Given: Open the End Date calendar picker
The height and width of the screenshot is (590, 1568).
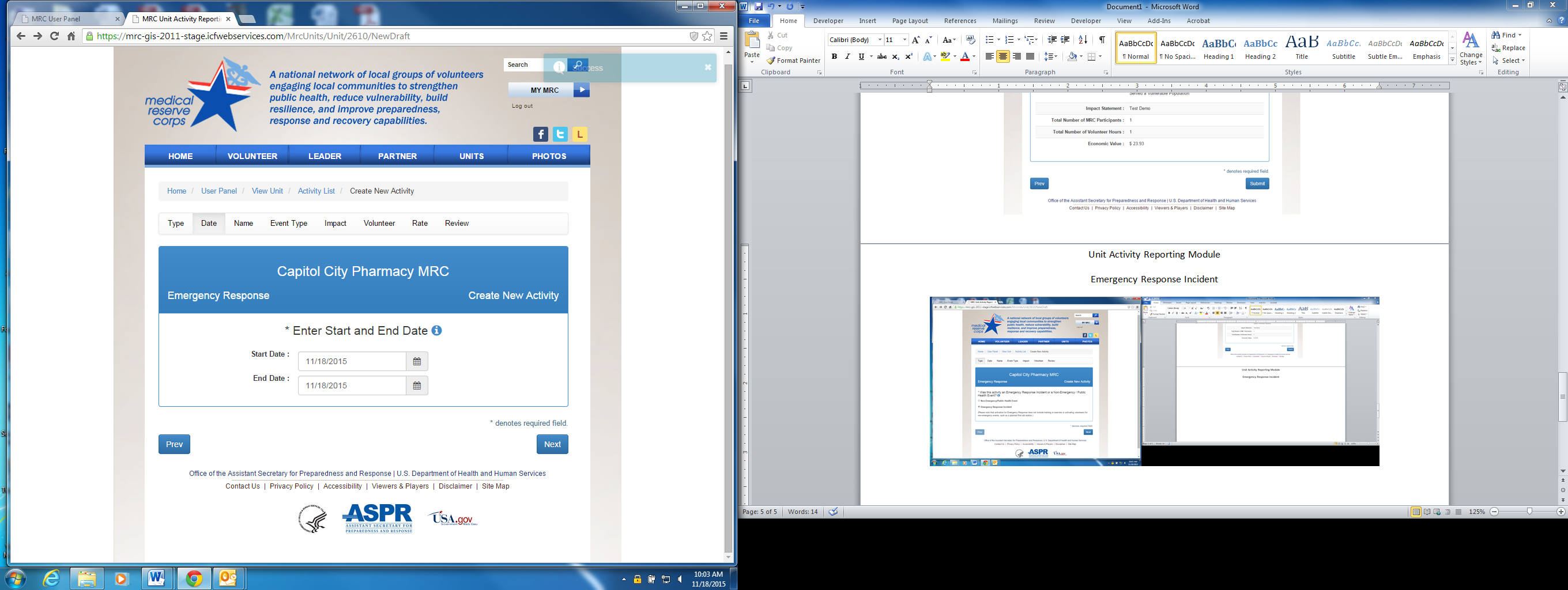Looking at the screenshot, I should [x=417, y=385].
